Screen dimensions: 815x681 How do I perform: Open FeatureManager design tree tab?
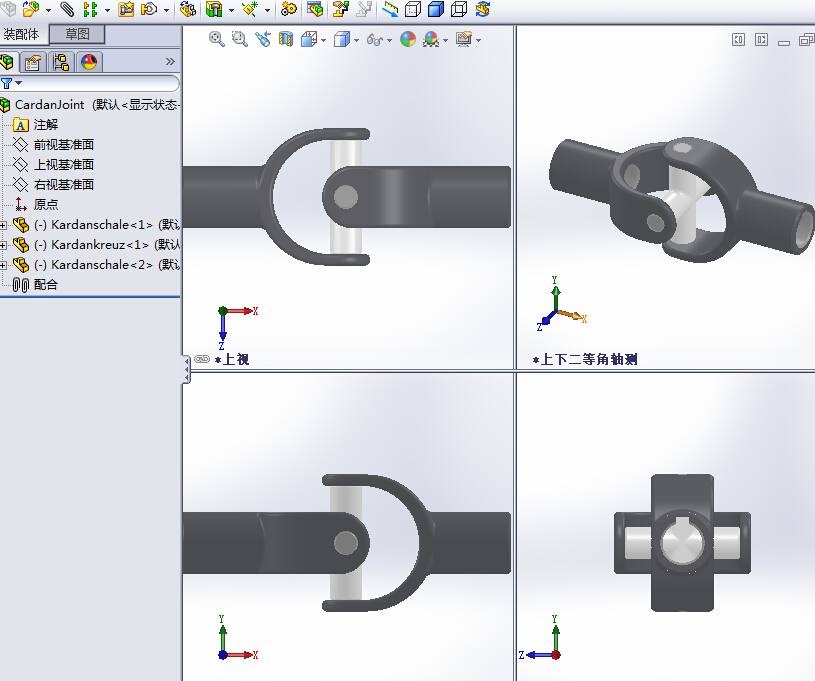8,62
